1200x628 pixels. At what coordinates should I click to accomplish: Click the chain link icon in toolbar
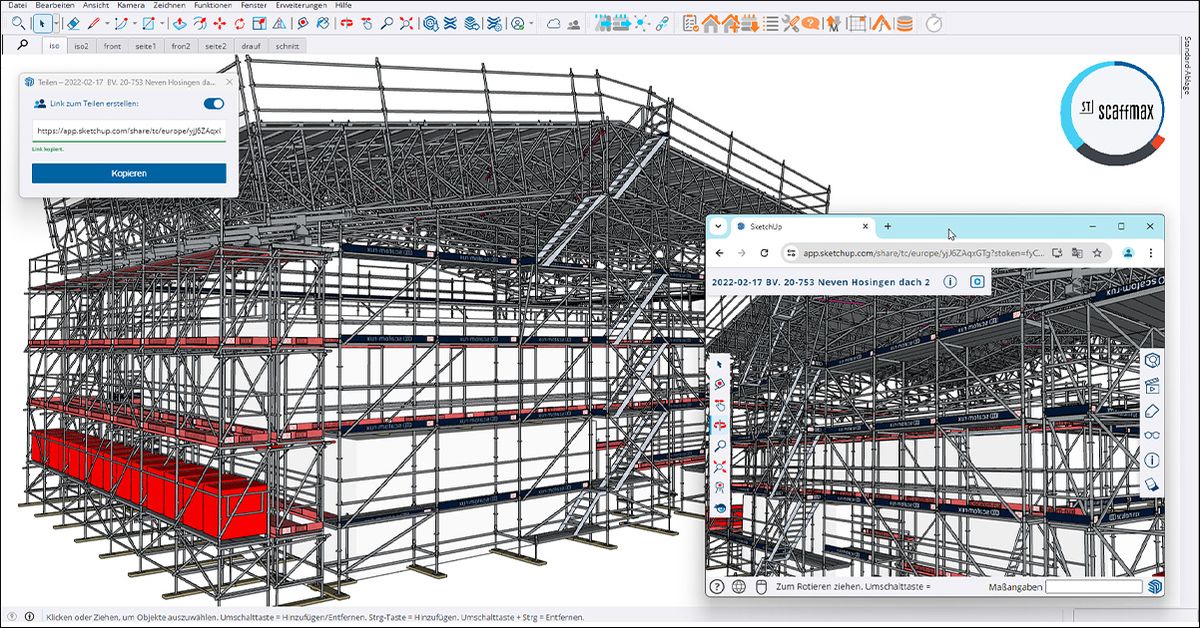click(x=662, y=23)
